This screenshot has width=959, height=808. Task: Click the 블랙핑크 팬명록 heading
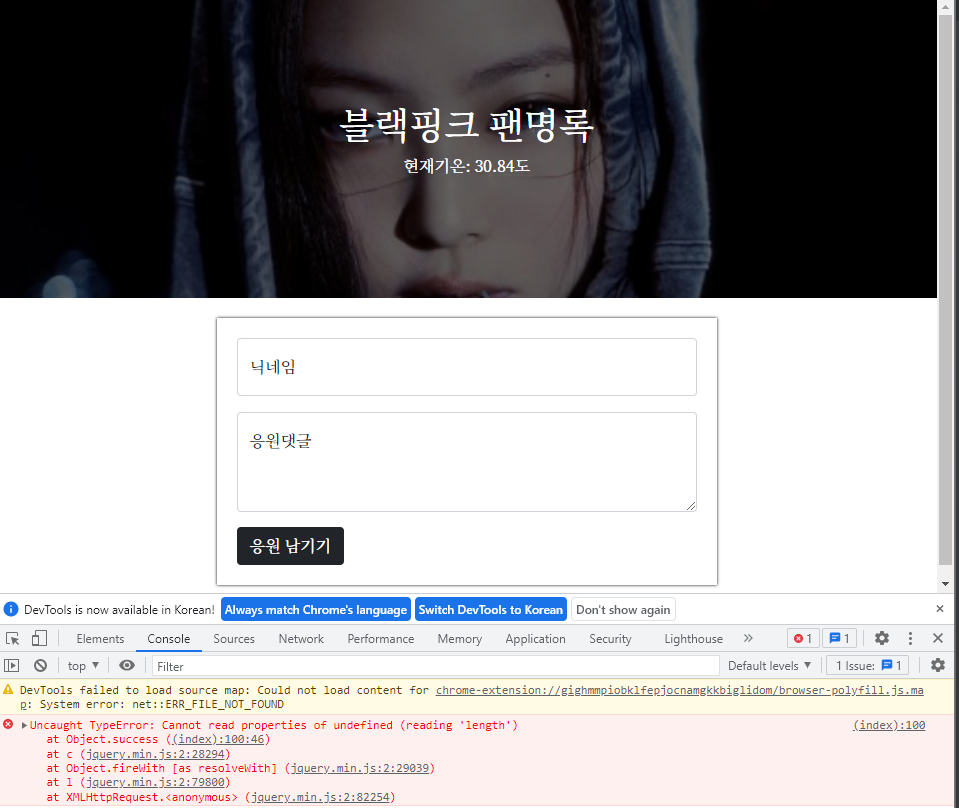coord(467,125)
